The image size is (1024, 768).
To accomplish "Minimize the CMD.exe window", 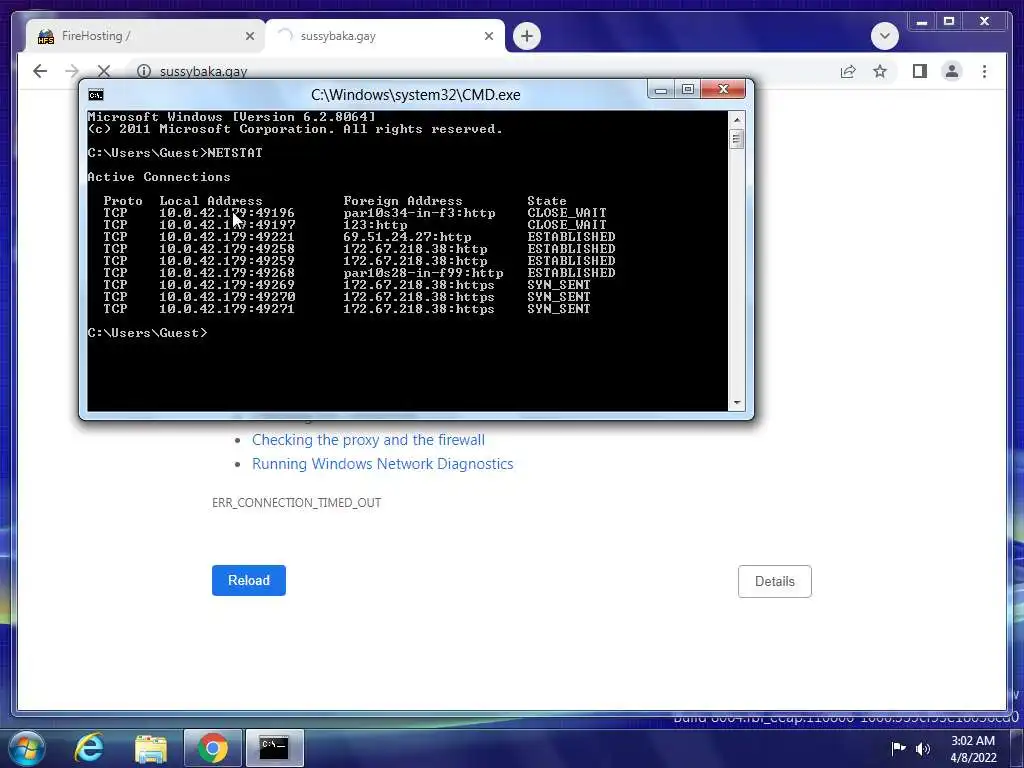I will [x=661, y=89].
